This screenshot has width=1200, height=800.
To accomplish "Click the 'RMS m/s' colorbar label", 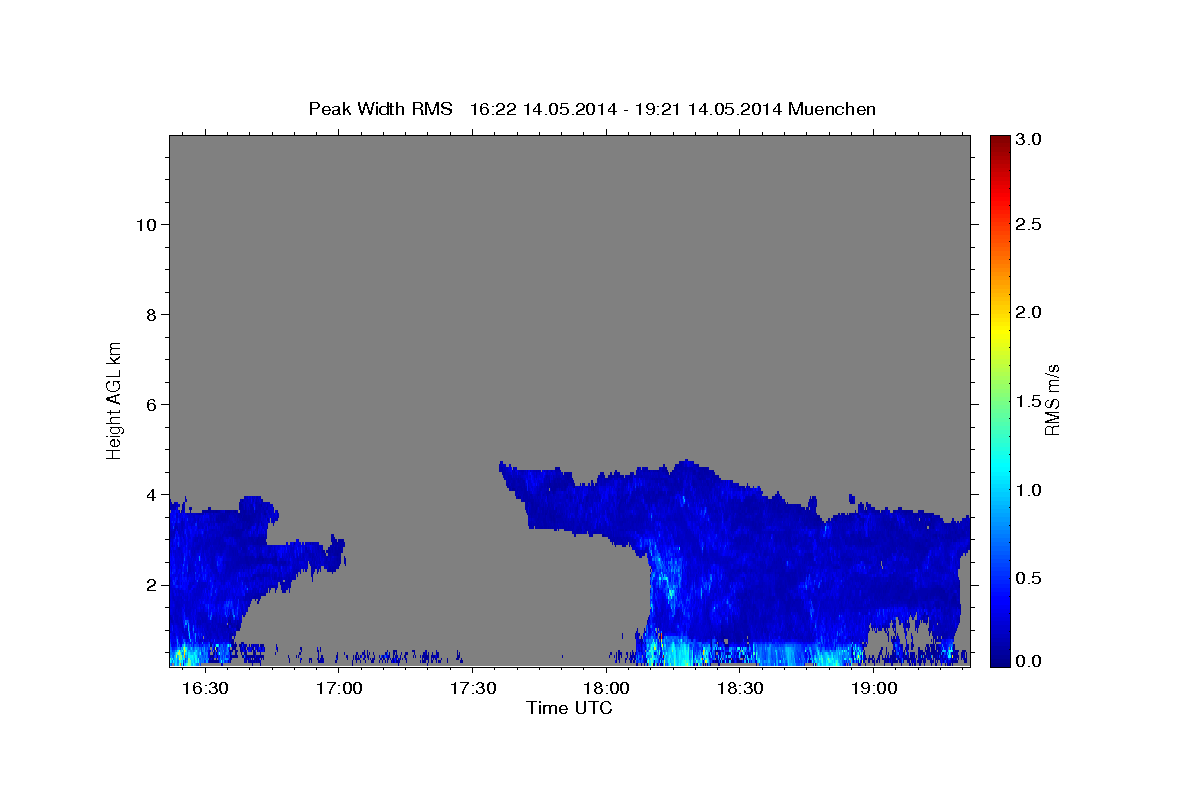I will pyautogui.click(x=1051, y=399).
